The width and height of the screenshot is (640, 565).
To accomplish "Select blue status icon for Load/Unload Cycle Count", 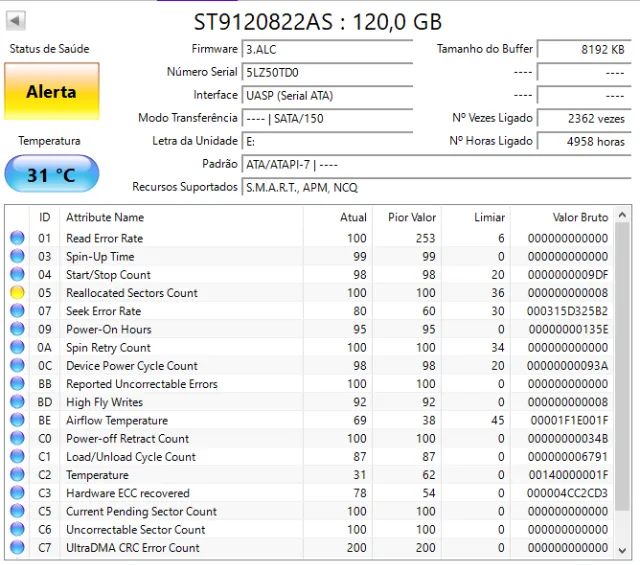I will [x=17, y=456].
